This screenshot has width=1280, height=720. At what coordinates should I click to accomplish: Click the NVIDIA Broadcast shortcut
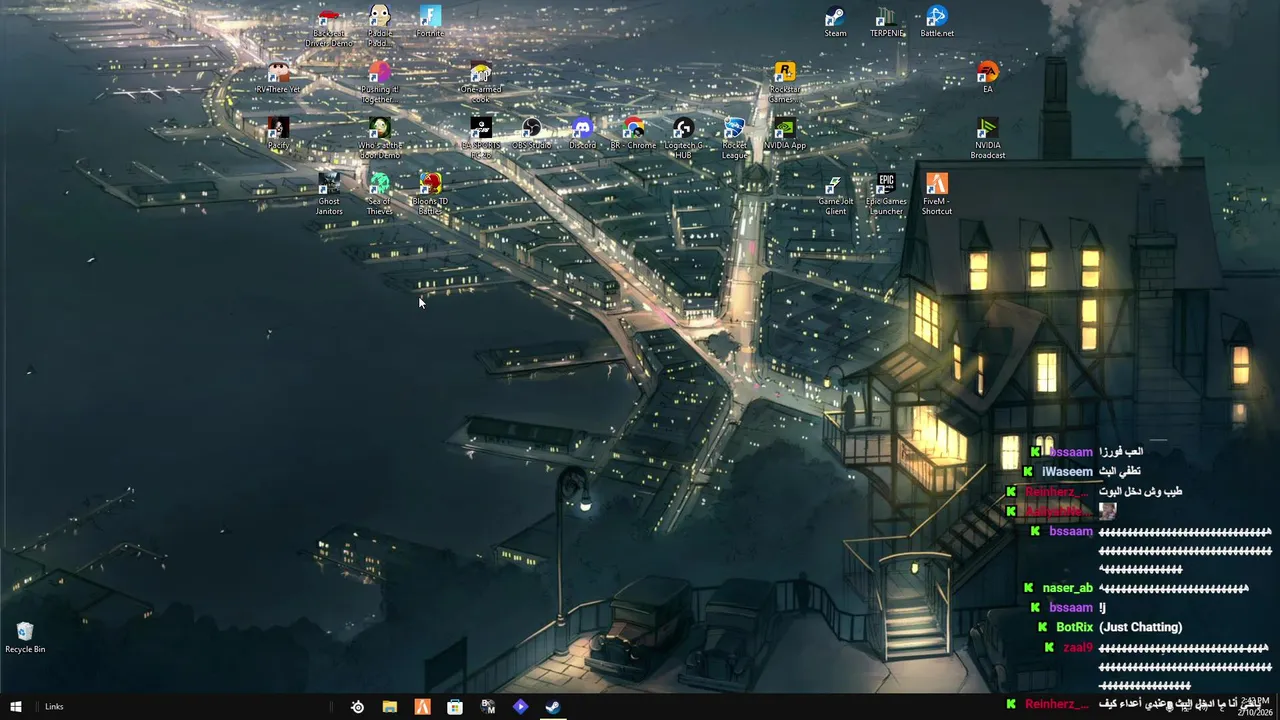click(x=988, y=139)
